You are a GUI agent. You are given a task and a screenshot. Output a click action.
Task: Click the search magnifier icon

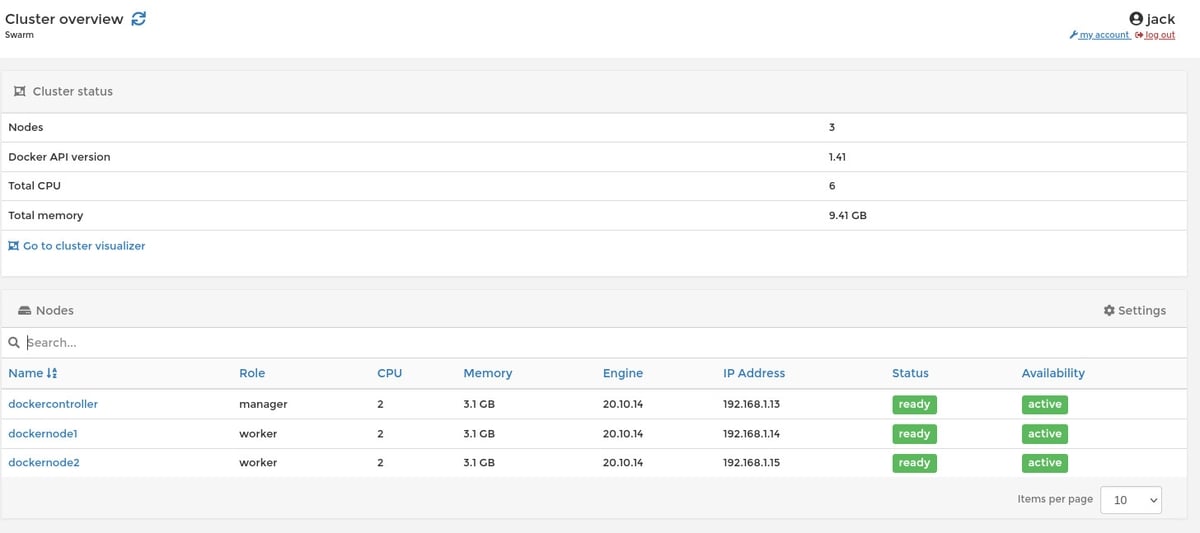click(14, 343)
